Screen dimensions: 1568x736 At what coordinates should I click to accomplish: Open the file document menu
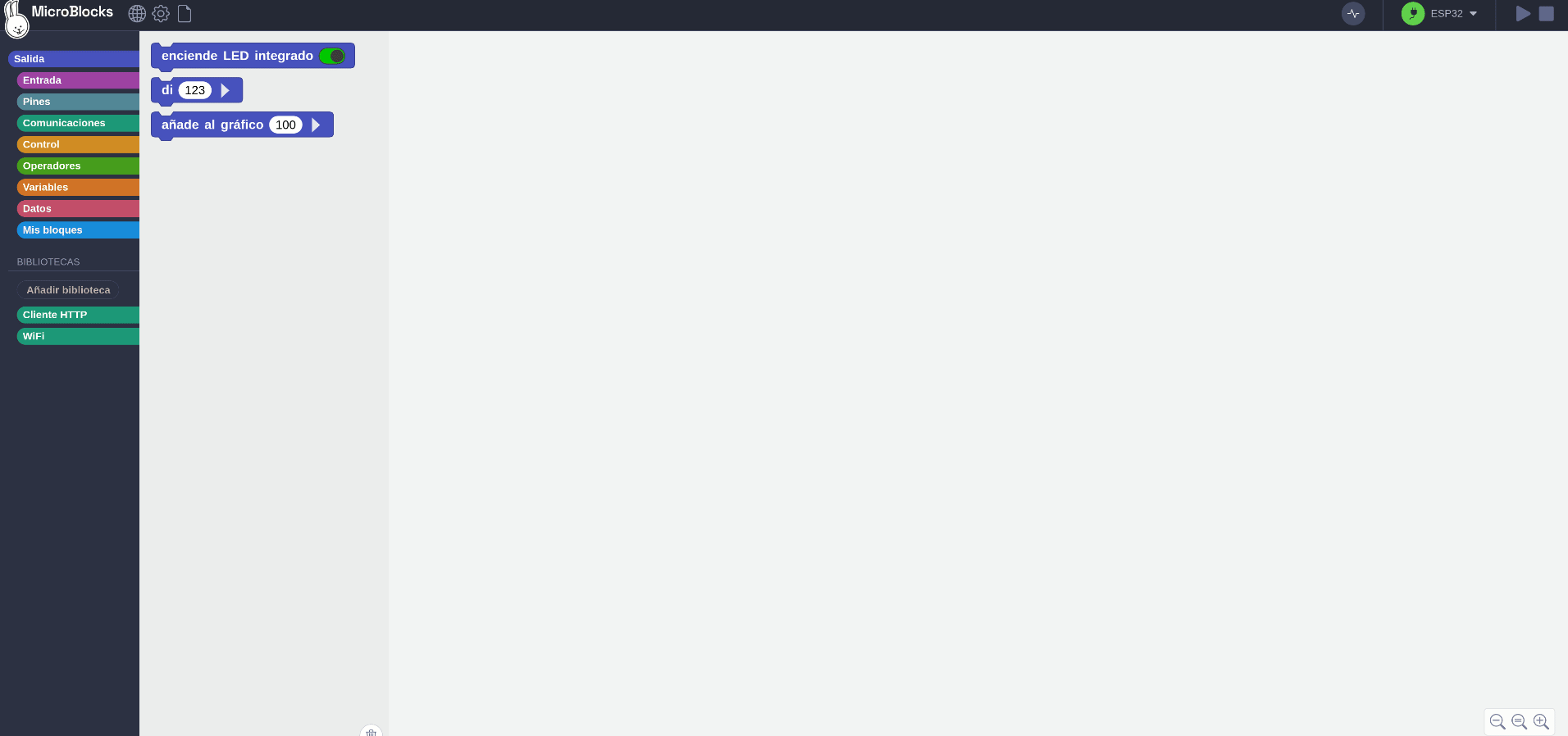tap(185, 14)
